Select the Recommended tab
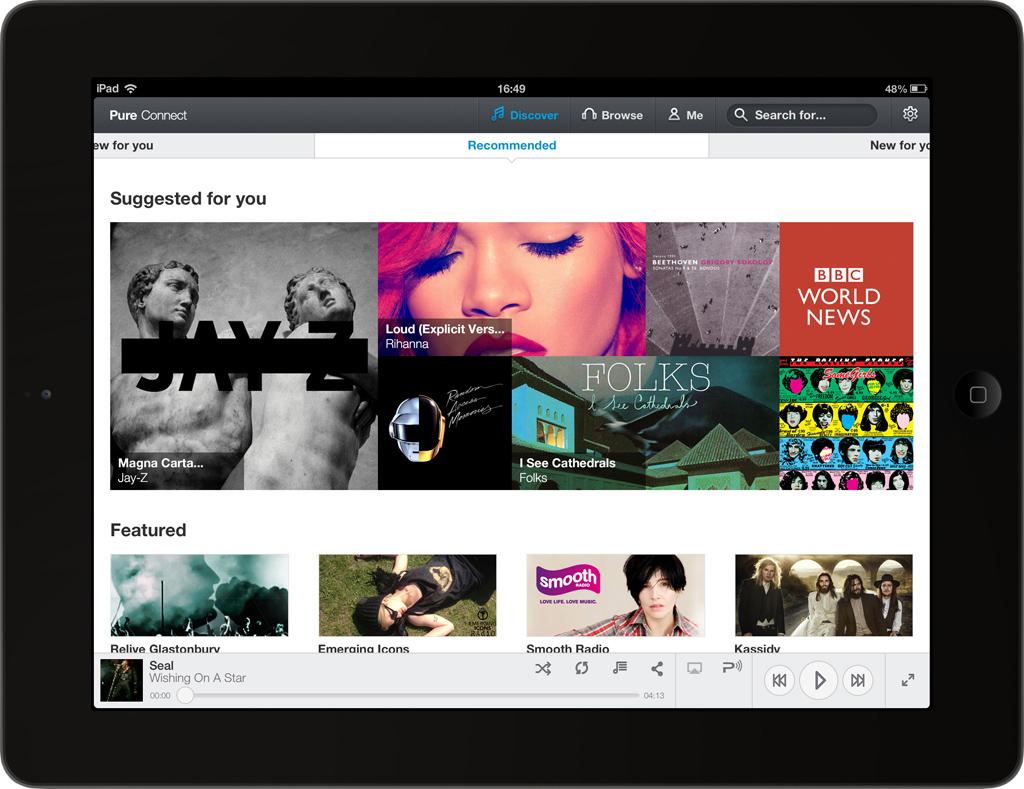Screen dimensions: 1024x789 coord(511,145)
